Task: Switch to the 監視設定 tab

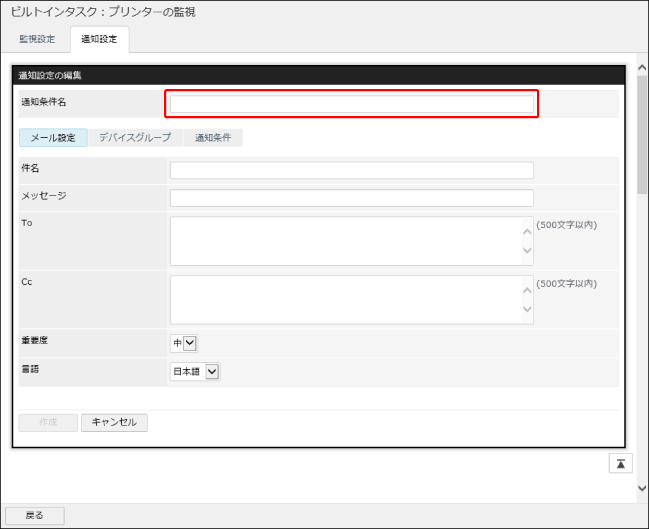Action: point(37,40)
